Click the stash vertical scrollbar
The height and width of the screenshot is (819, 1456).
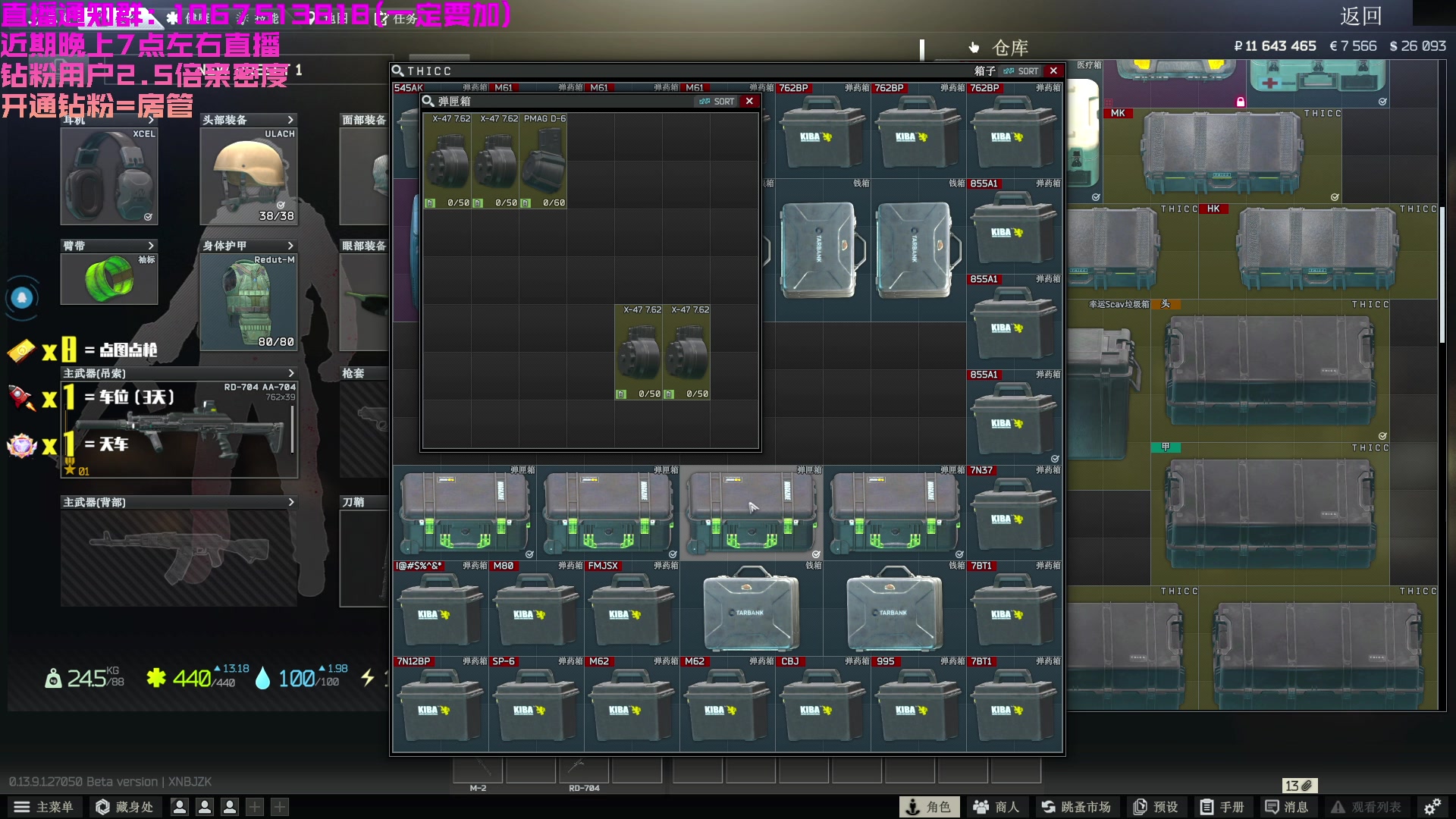point(1442,275)
